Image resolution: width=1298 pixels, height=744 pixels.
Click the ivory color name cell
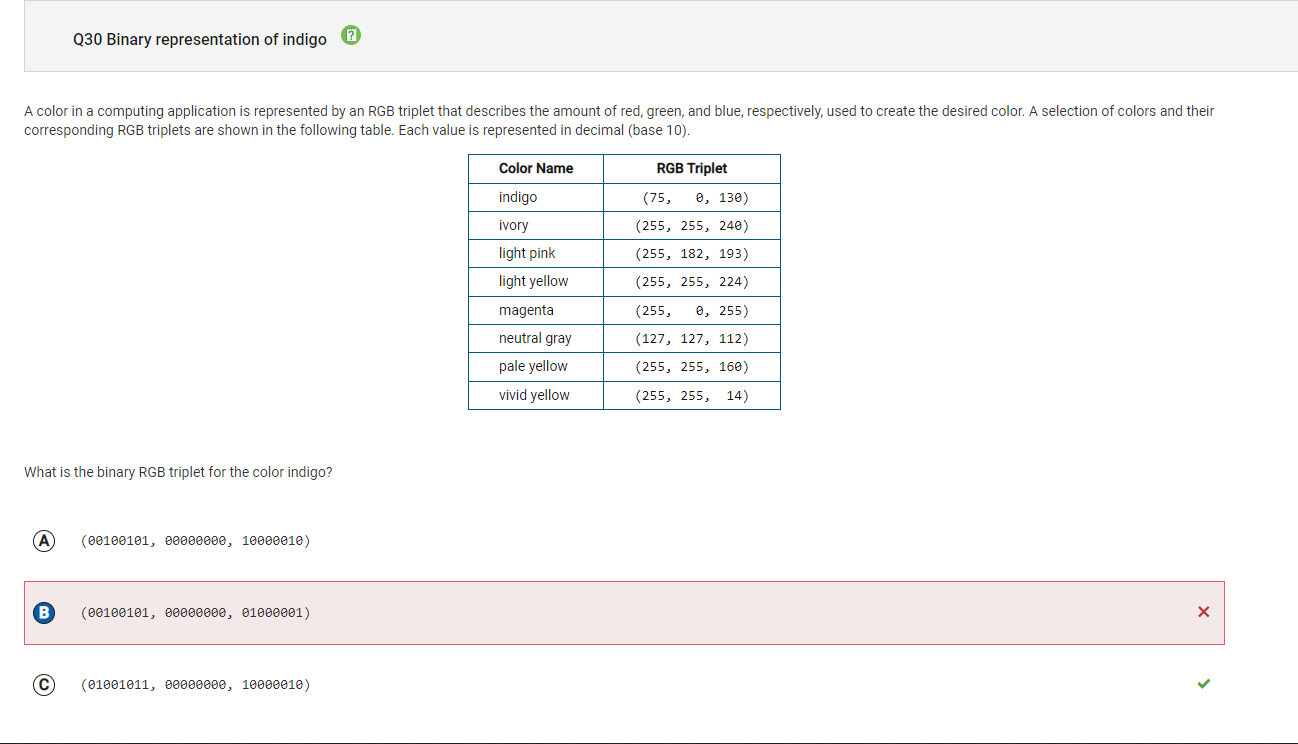click(536, 225)
